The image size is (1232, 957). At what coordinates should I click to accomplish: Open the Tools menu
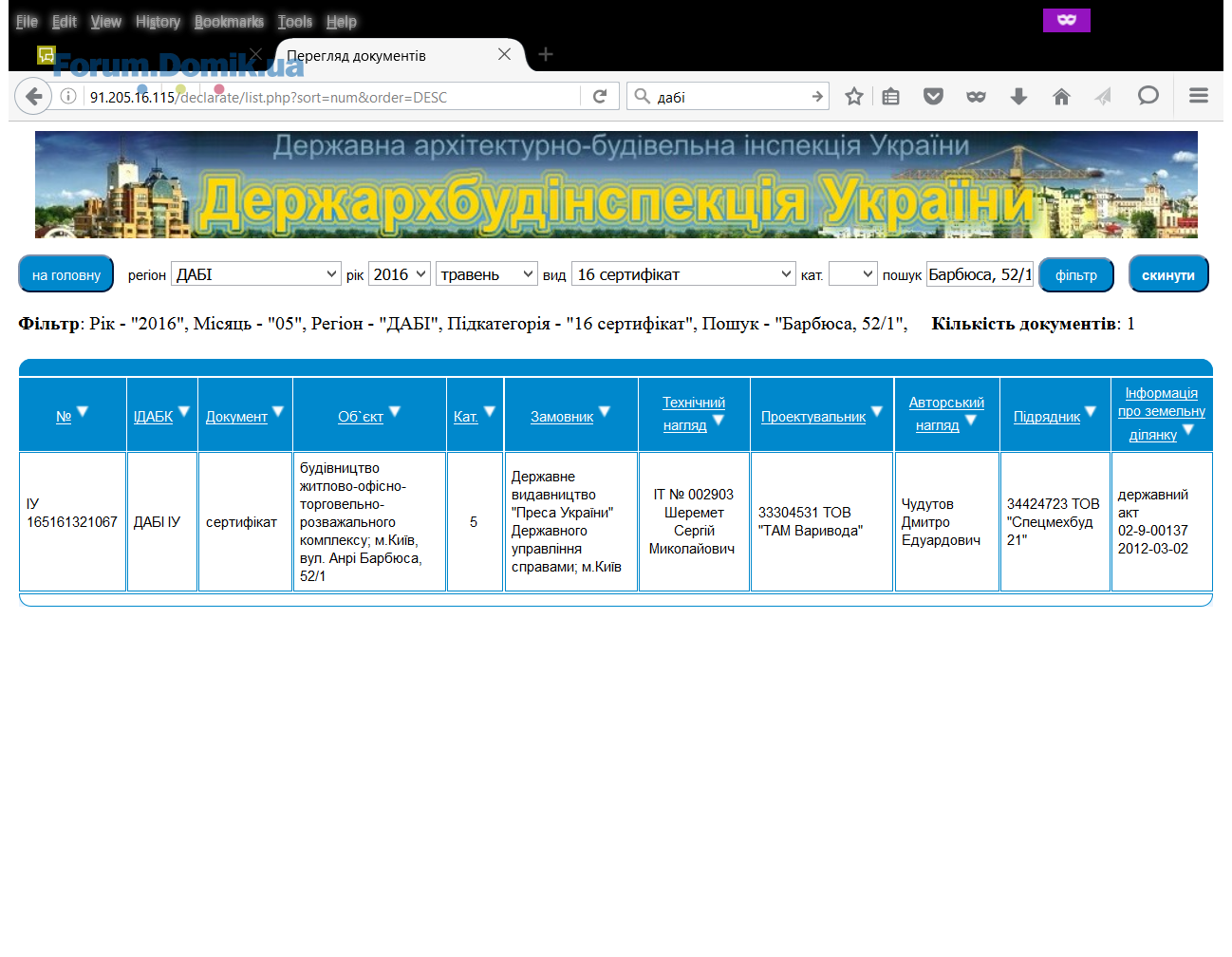pos(294,21)
